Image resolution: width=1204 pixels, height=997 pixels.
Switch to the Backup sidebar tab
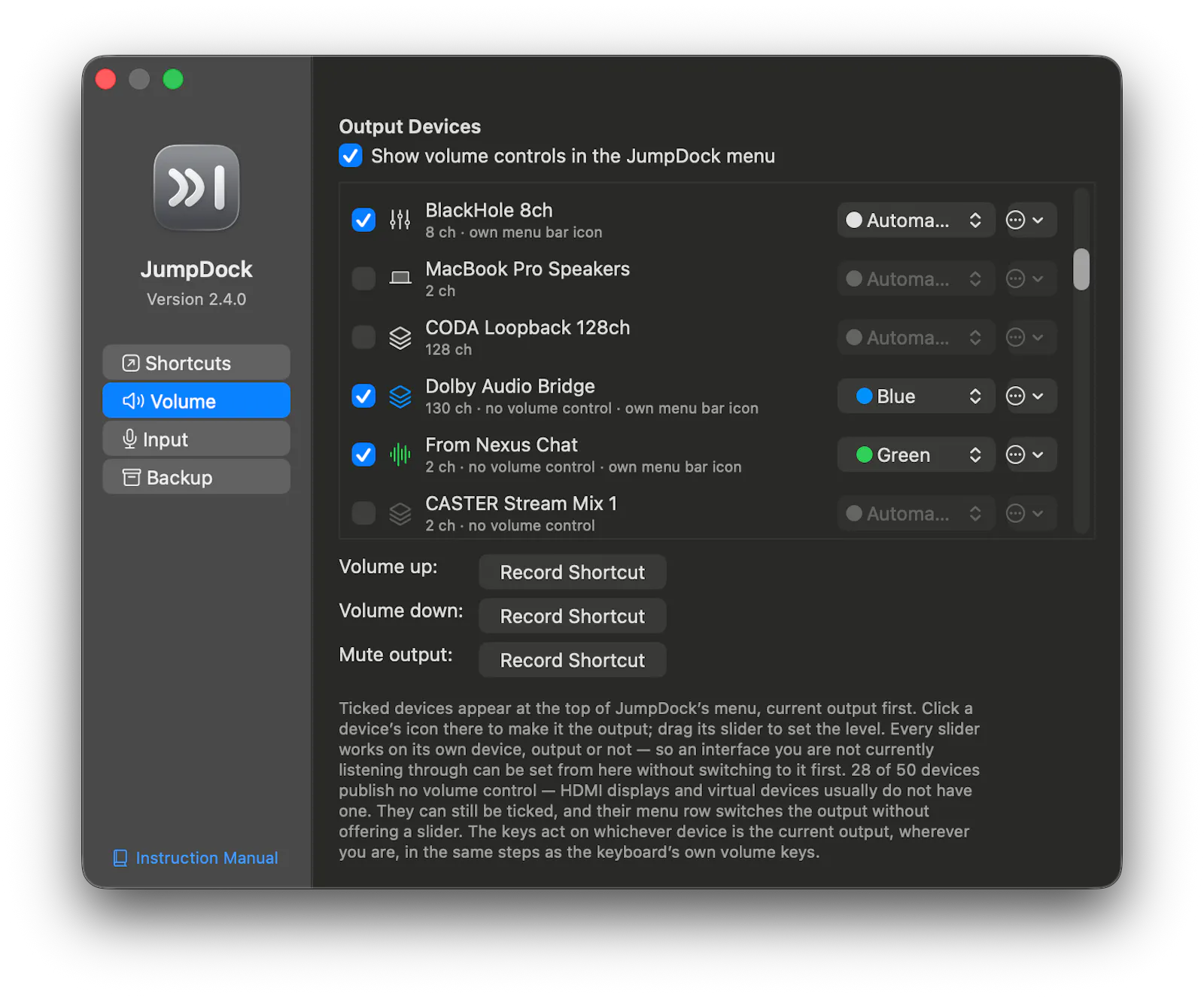click(x=196, y=477)
